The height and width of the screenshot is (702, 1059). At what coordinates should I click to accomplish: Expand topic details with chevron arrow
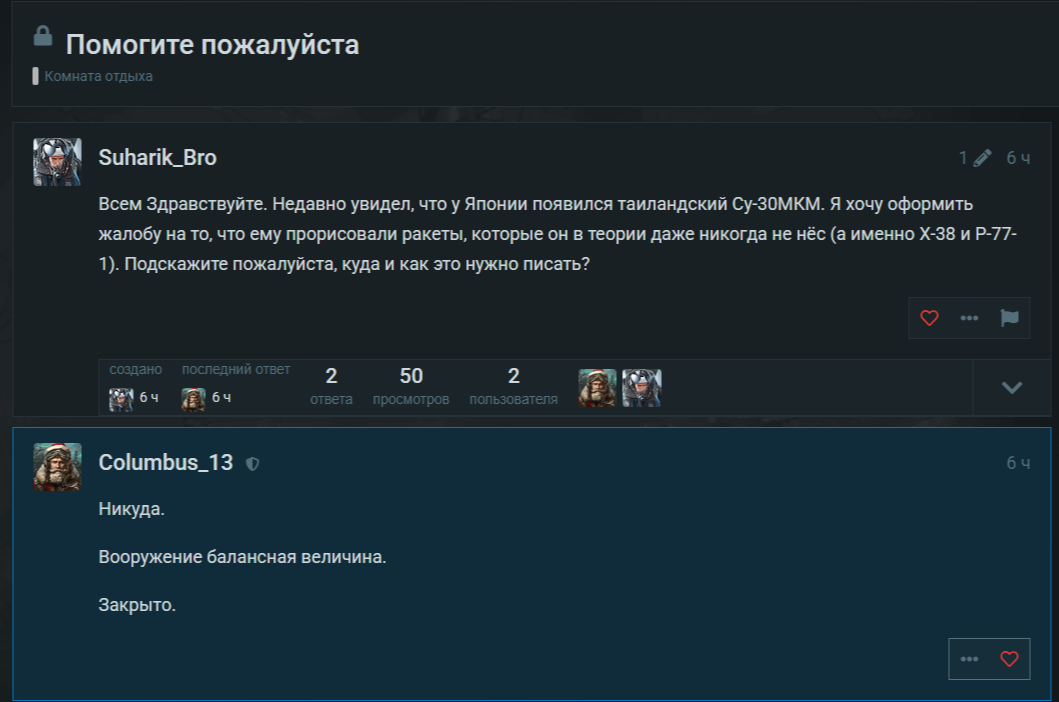[x=1012, y=387]
